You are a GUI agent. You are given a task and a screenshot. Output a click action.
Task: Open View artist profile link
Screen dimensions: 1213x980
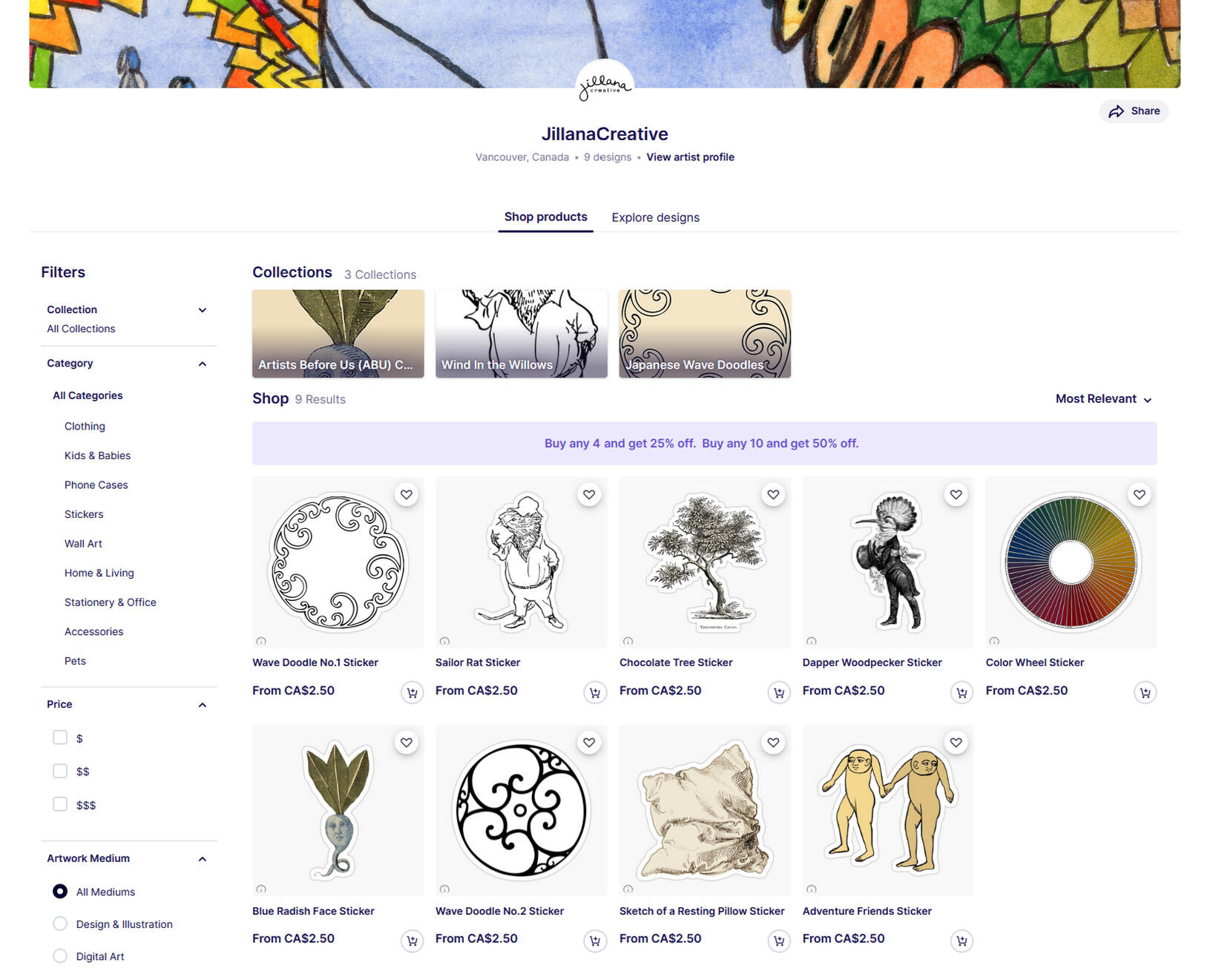pyautogui.click(x=690, y=157)
